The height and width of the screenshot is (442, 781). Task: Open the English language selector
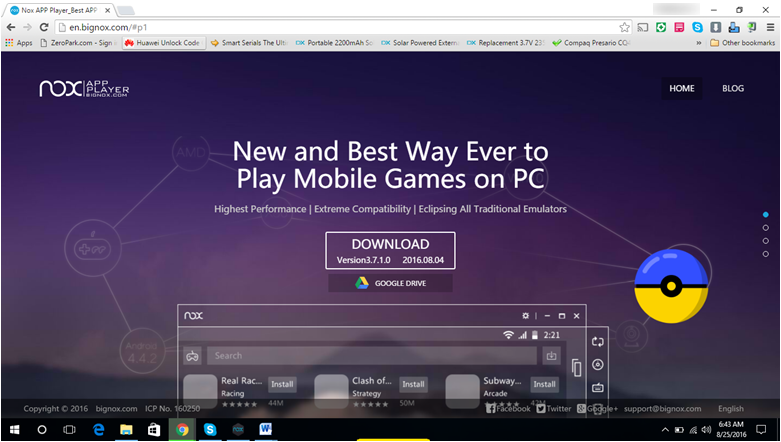tap(731, 409)
